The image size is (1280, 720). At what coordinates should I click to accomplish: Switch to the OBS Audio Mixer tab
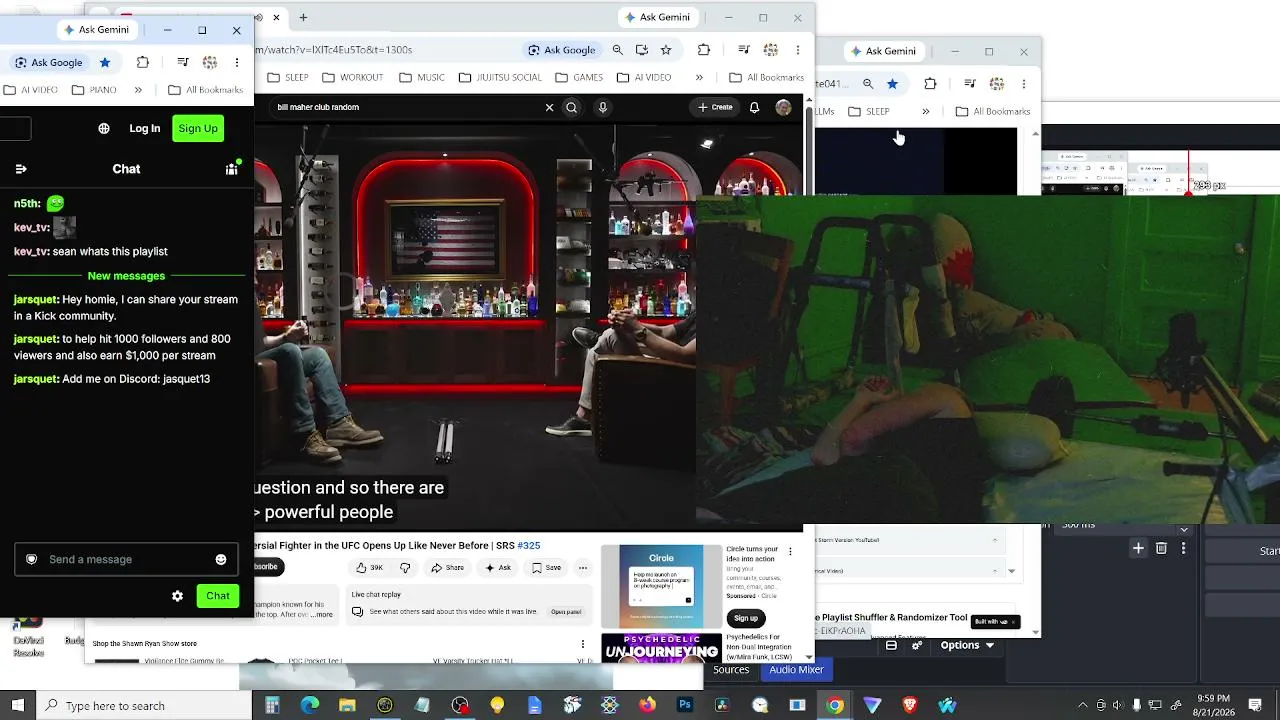(x=796, y=670)
